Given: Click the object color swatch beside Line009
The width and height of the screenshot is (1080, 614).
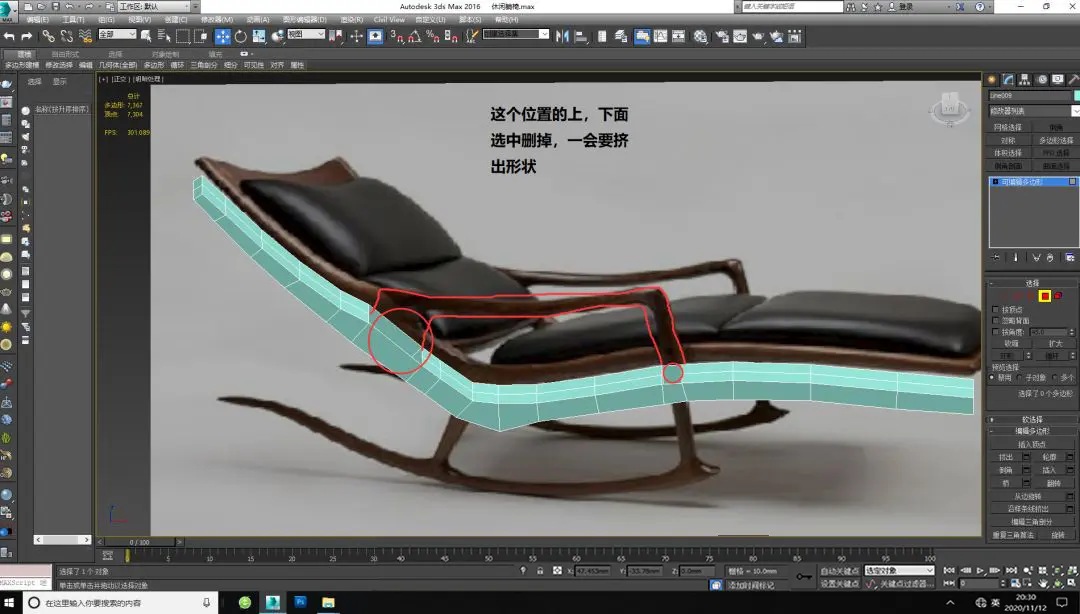Looking at the screenshot, I should [x=1077, y=95].
